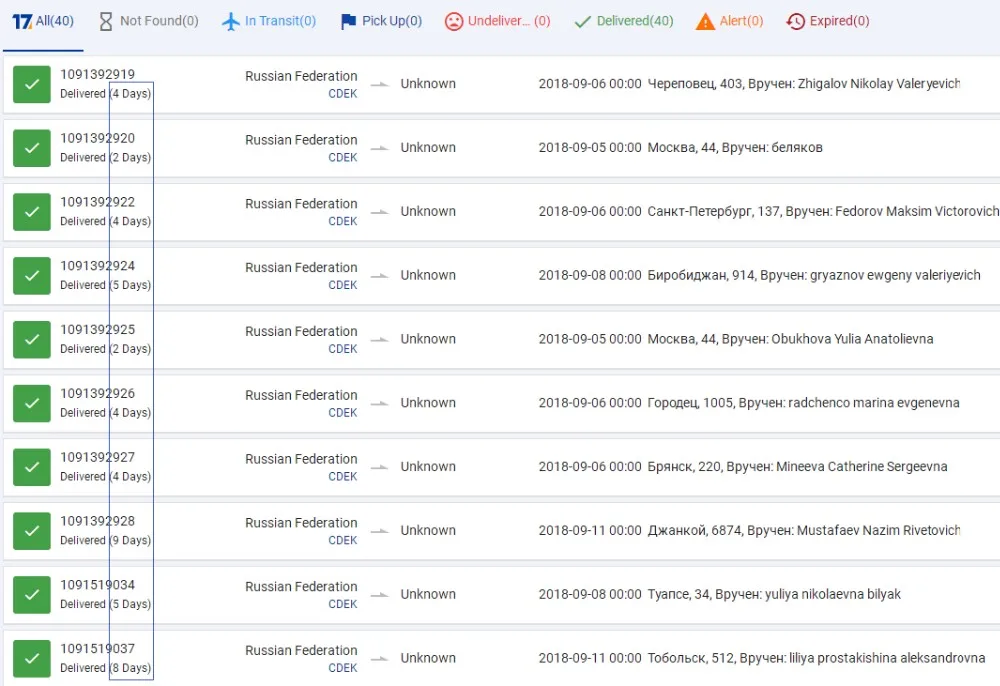
Task: Click the hourglass Not Found icon
Action: point(106,22)
